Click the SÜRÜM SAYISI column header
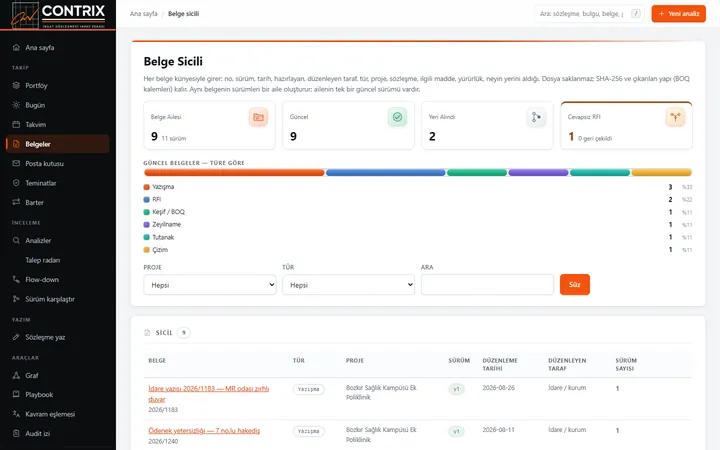Image resolution: width=720 pixels, height=450 pixels. point(626,365)
